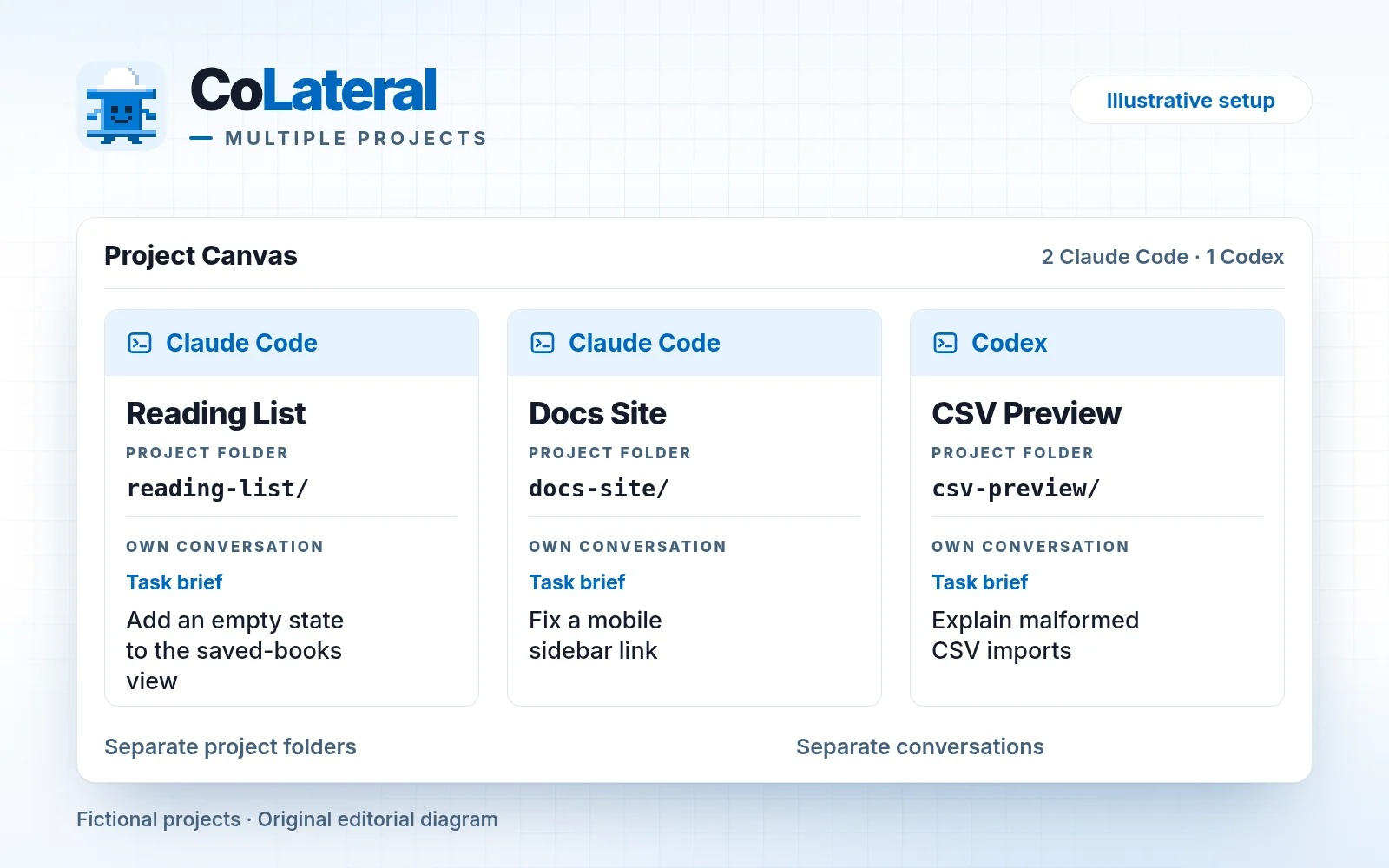Click OWN CONVERSATION label in CSV Preview card
Viewport: 1389px width, 868px height.
coord(1030,547)
